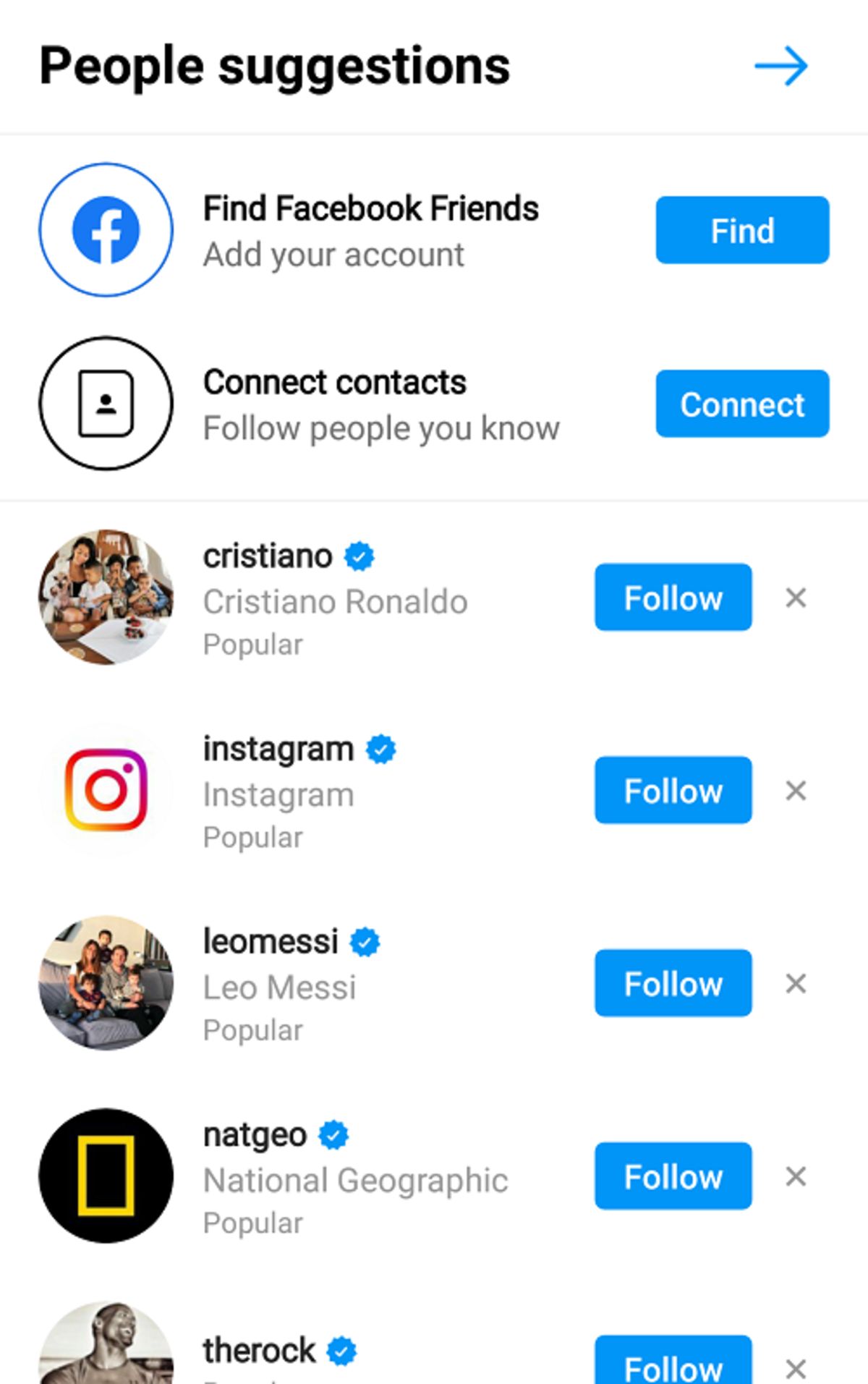The width and height of the screenshot is (868, 1384).
Task: Open full people suggestions via blue arrow
Action: coord(781,67)
